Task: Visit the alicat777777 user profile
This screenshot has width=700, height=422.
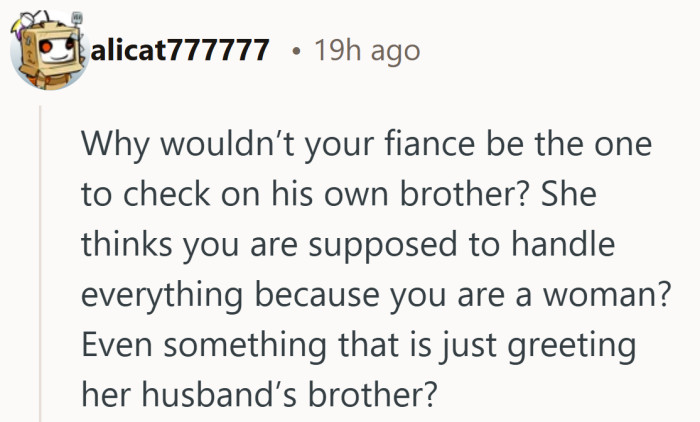Action: (x=180, y=50)
